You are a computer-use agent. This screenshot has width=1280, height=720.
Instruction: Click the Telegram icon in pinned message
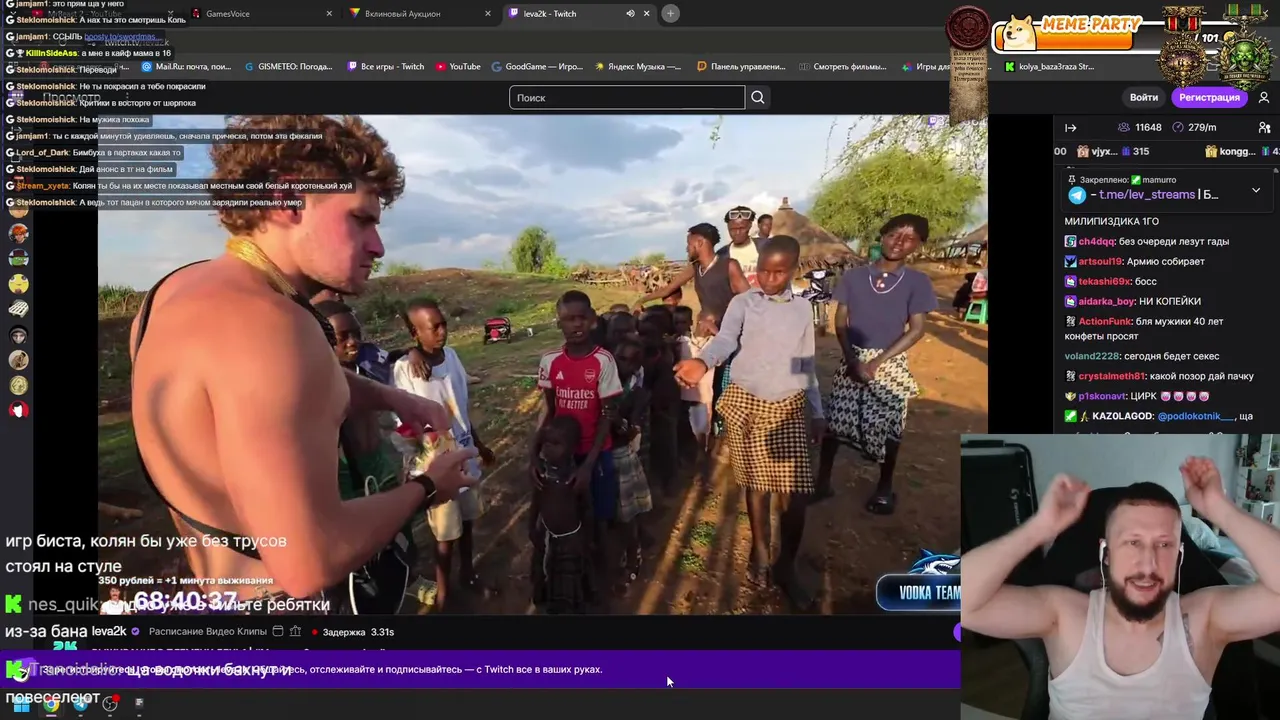tap(1077, 195)
